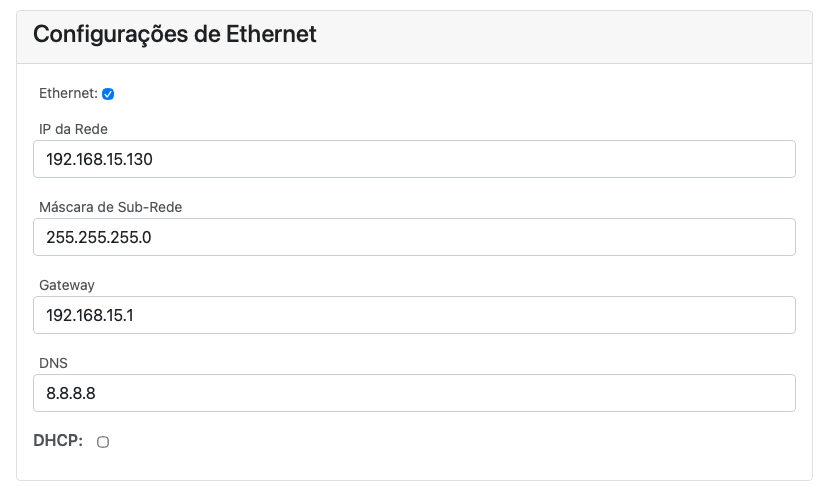
Task: Click the "Ethernet:" label text
Action: tap(67, 93)
